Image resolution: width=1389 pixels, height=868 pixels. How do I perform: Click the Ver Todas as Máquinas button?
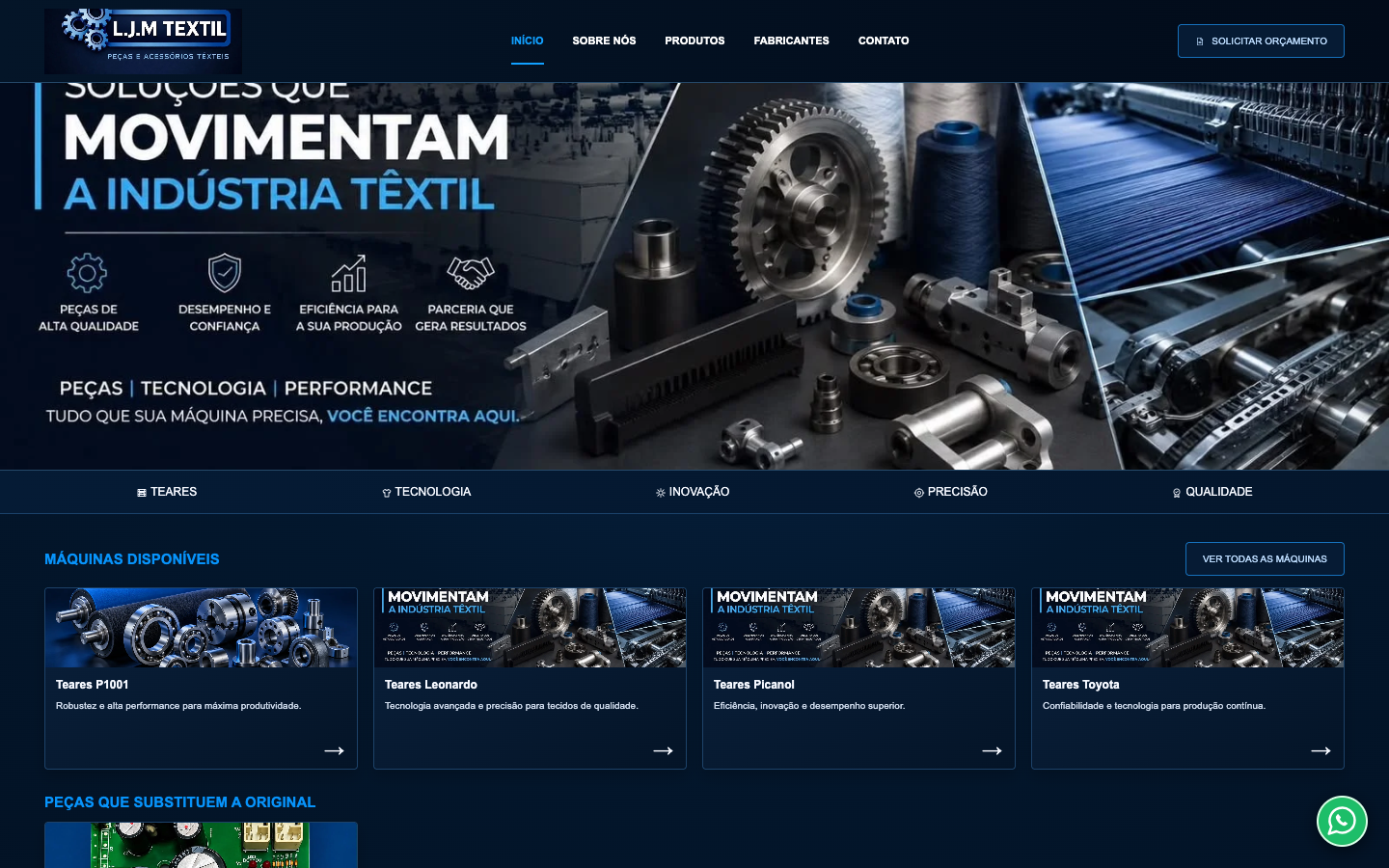pos(1265,558)
